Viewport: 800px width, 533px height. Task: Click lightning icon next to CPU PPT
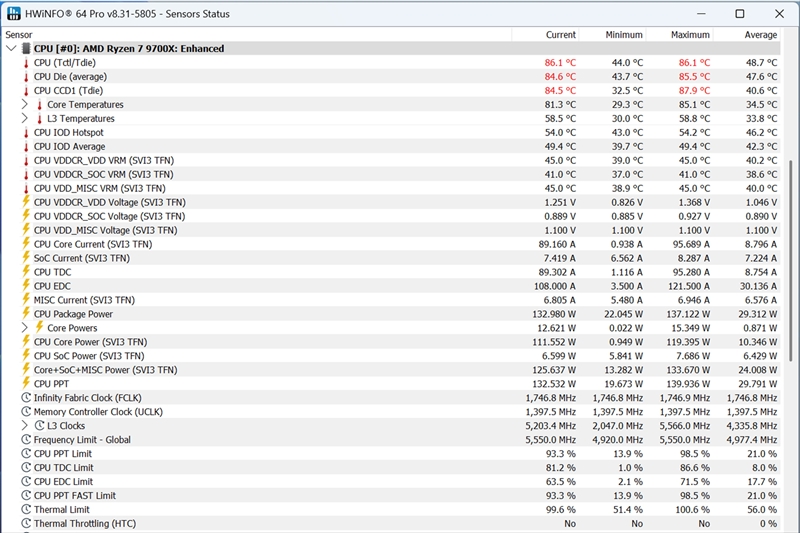tap(26, 384)
